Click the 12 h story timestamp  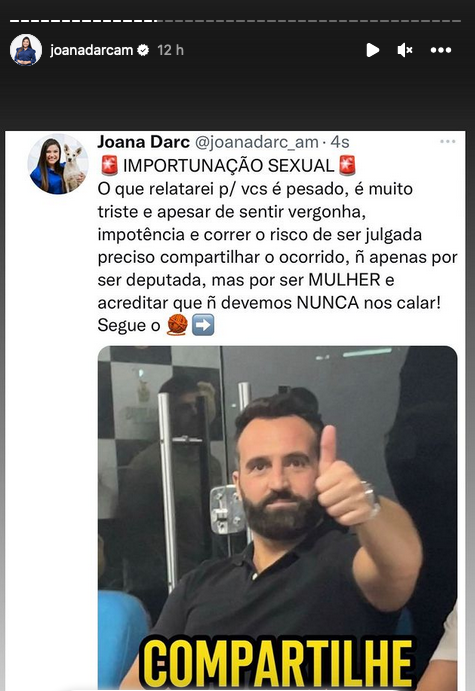(170, 50)
